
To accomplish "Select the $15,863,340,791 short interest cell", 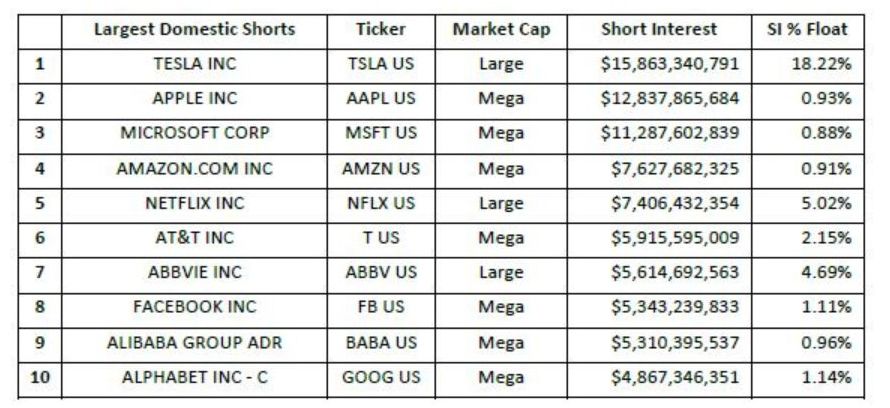I will tap(659, 65).
